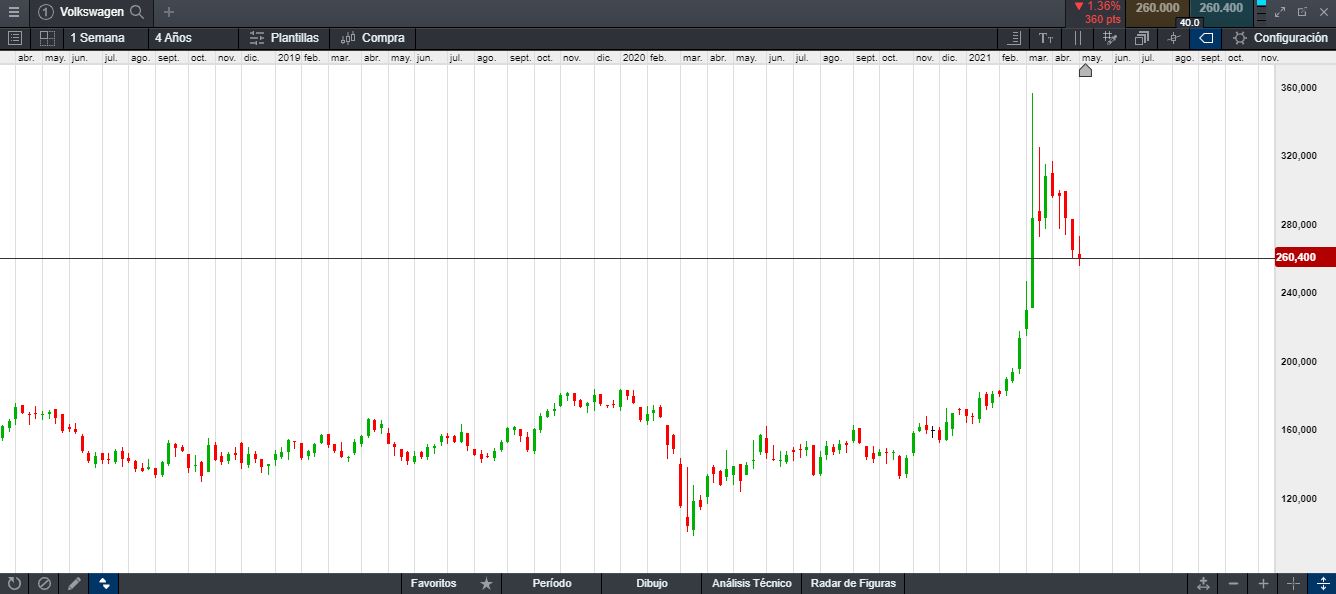The image size is (1336, 594).
Task: Toggle the price label tag button
Action: pos(1205,38)
